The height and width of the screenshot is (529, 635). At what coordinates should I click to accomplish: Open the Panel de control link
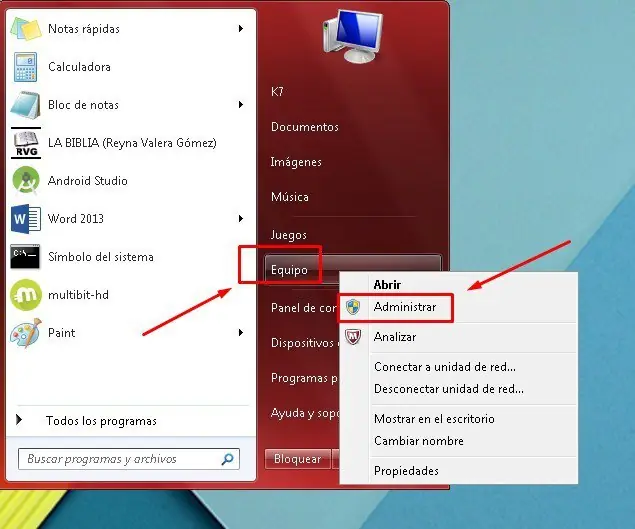pyautogui.click(x=304, y=308)
